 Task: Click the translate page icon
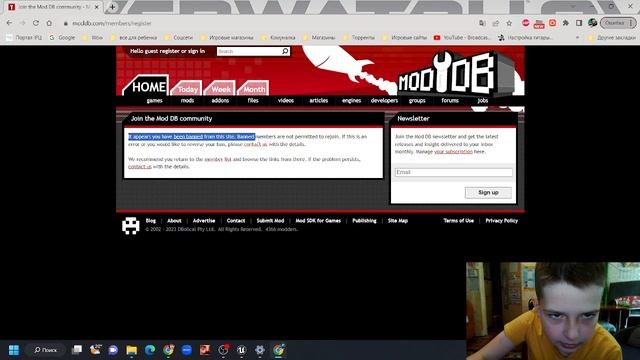pos(482,23)
